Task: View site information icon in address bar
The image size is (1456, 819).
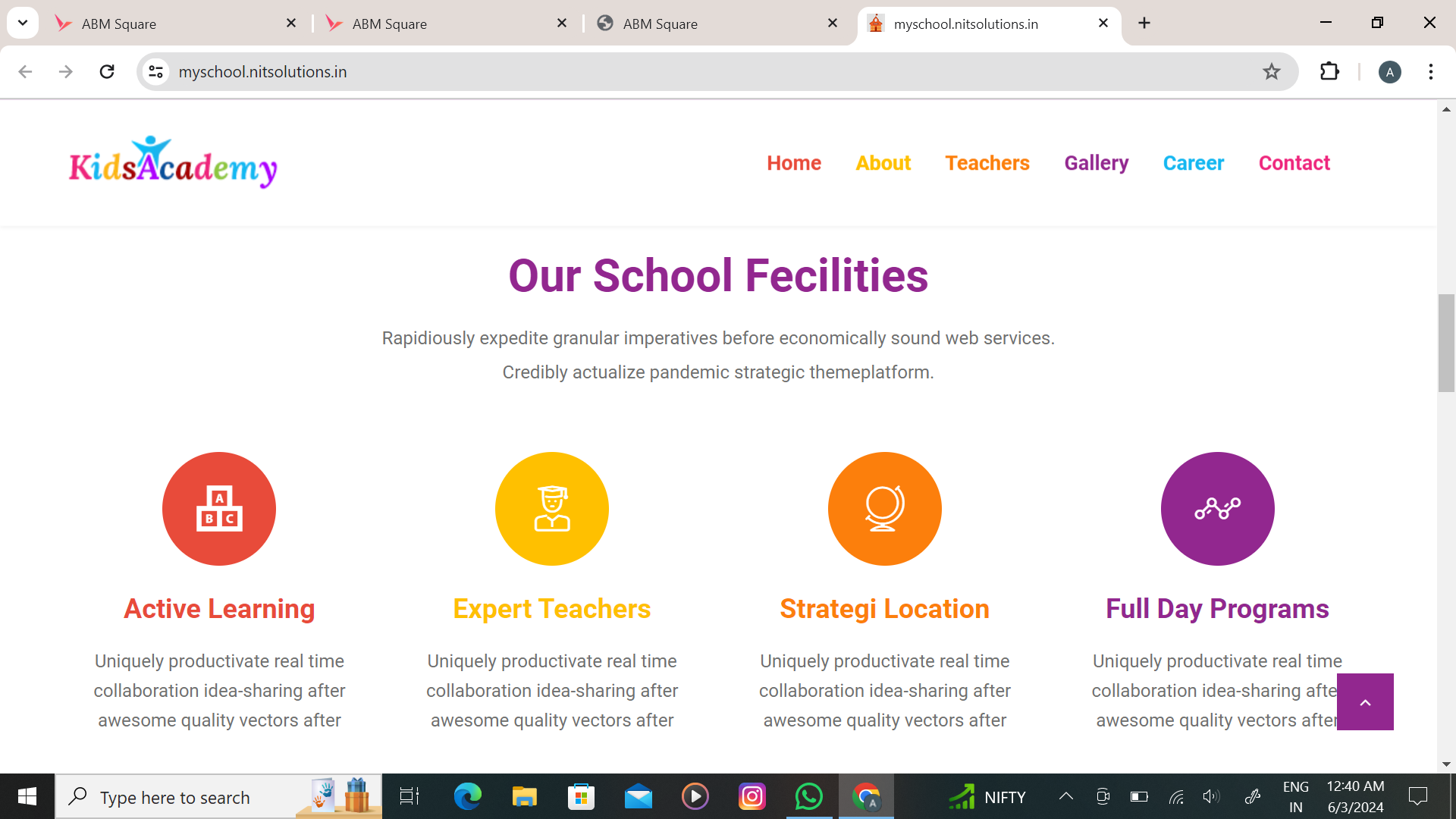Action: (156, 72)
